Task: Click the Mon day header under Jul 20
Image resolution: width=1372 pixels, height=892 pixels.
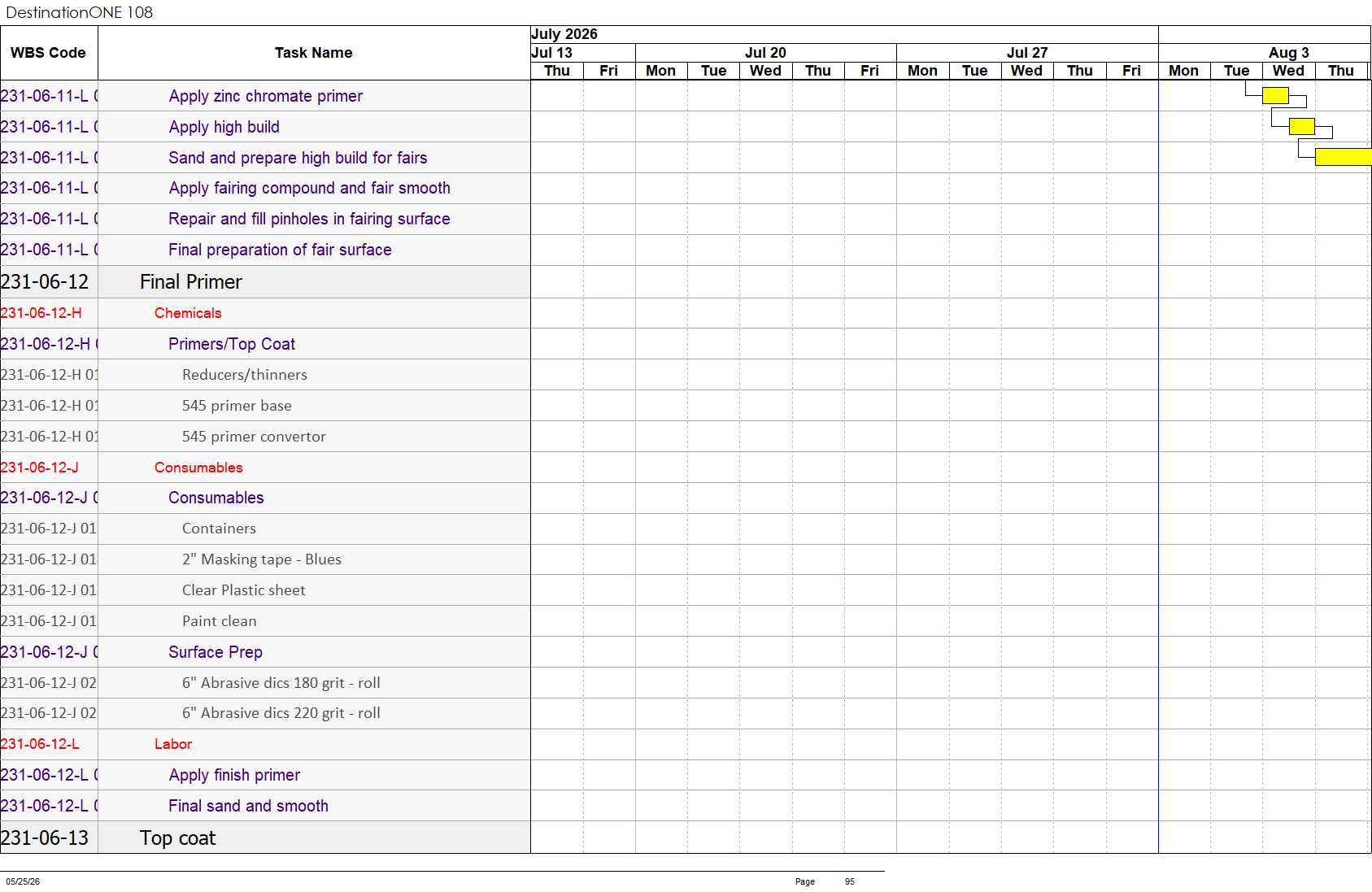Action: tap(660, 71)
